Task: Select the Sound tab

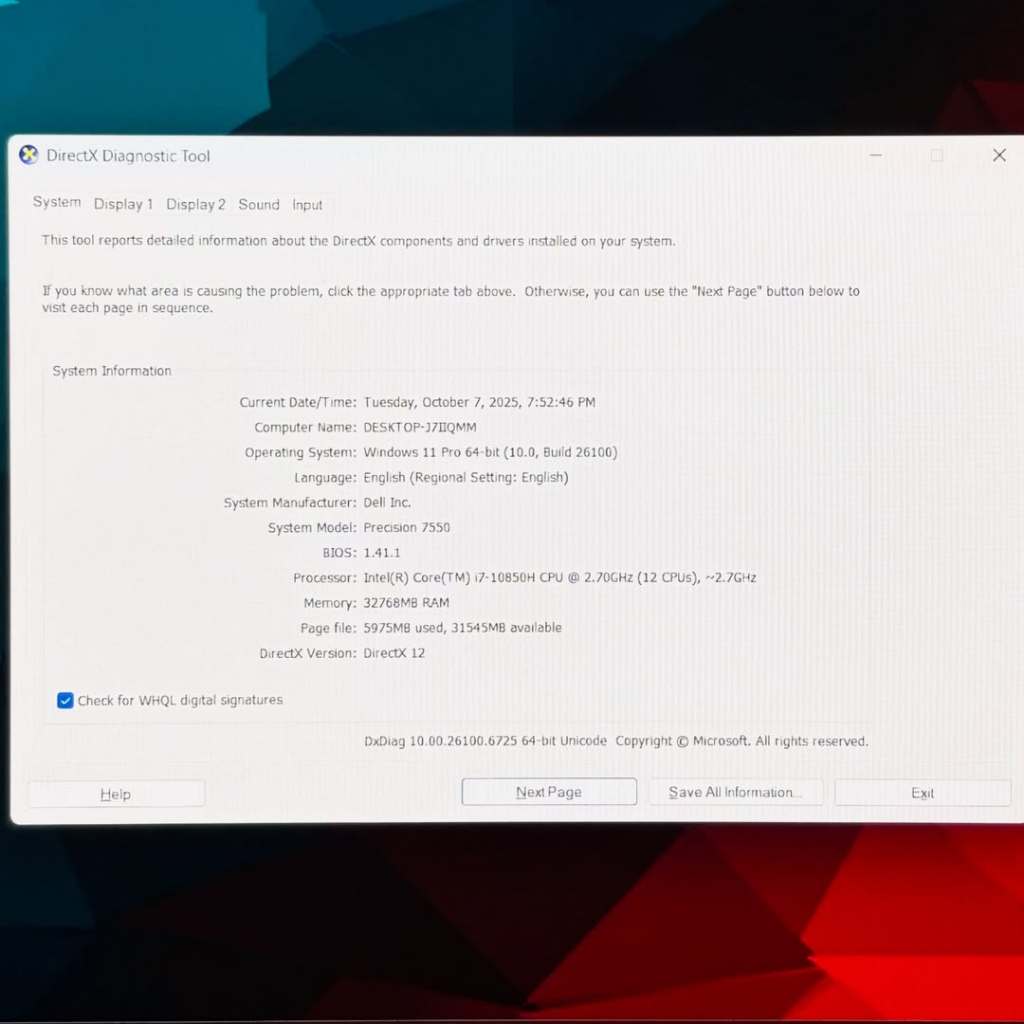Action: pos(259,204)
